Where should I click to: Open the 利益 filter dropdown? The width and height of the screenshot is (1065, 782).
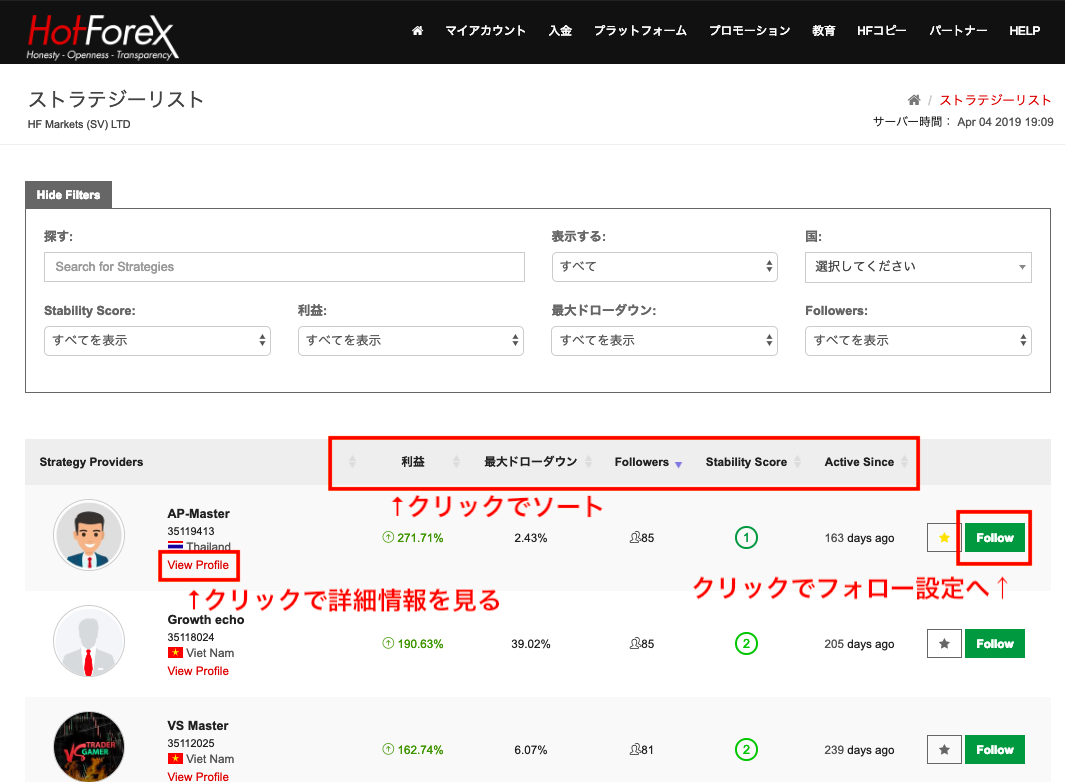click(411, 340)
